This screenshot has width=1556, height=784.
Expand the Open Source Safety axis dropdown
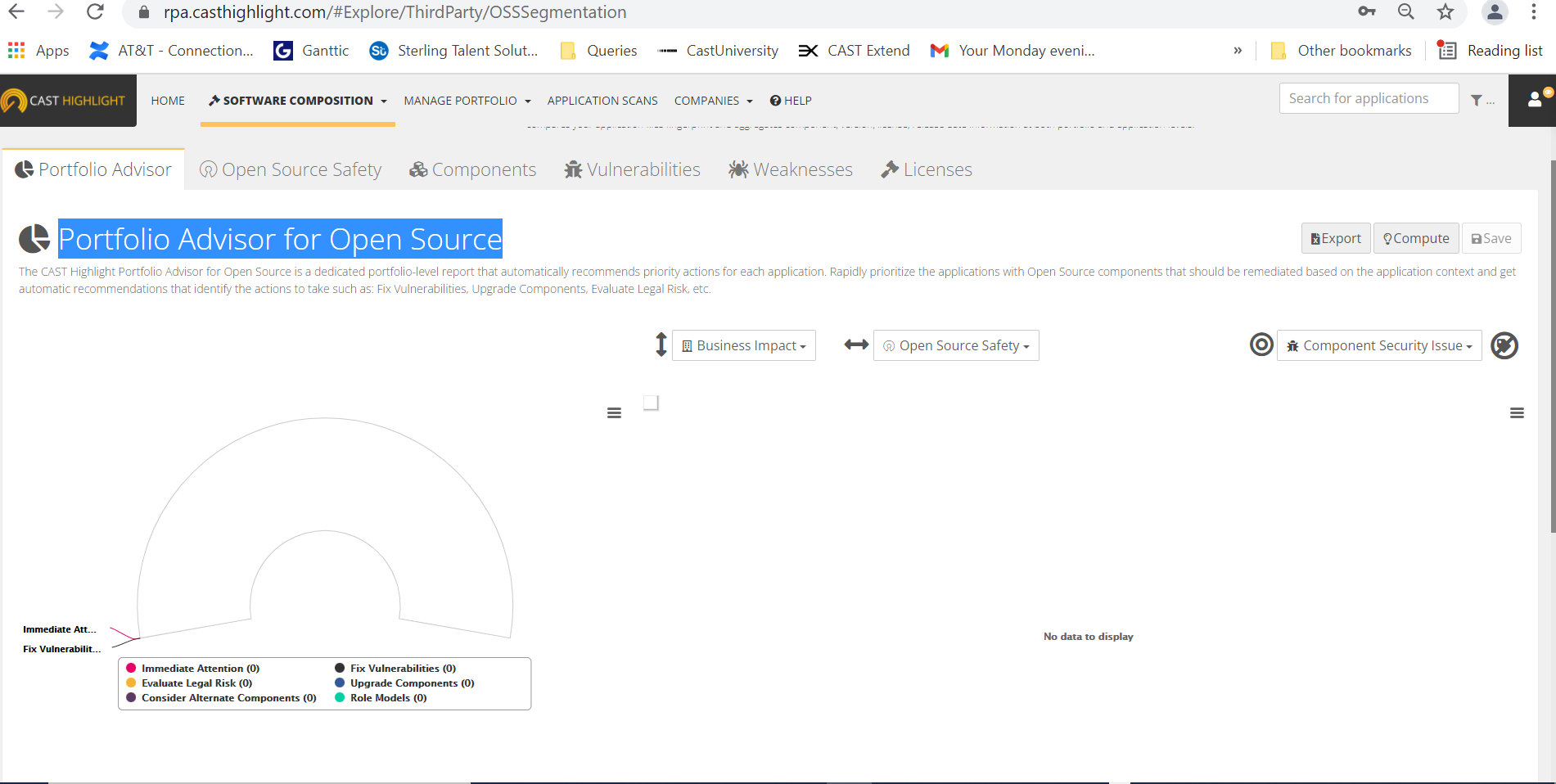click(956, 345)
